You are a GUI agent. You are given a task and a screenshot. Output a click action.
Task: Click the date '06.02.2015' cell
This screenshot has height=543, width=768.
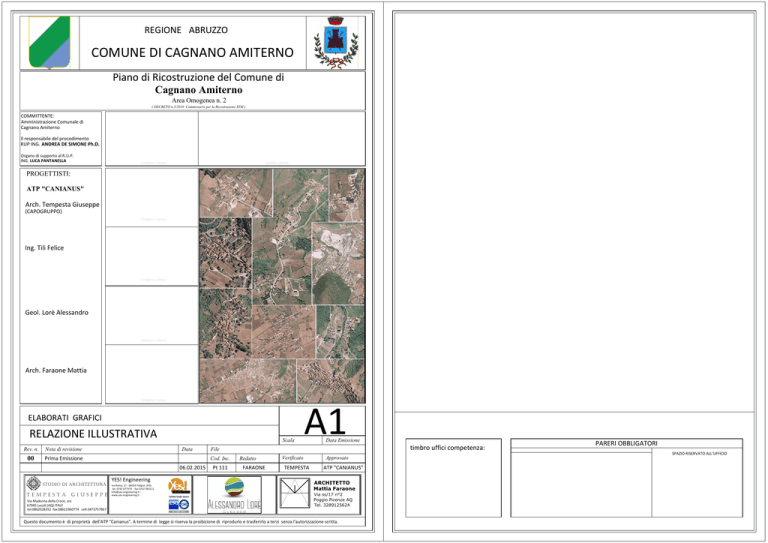(x=192, y=468)
